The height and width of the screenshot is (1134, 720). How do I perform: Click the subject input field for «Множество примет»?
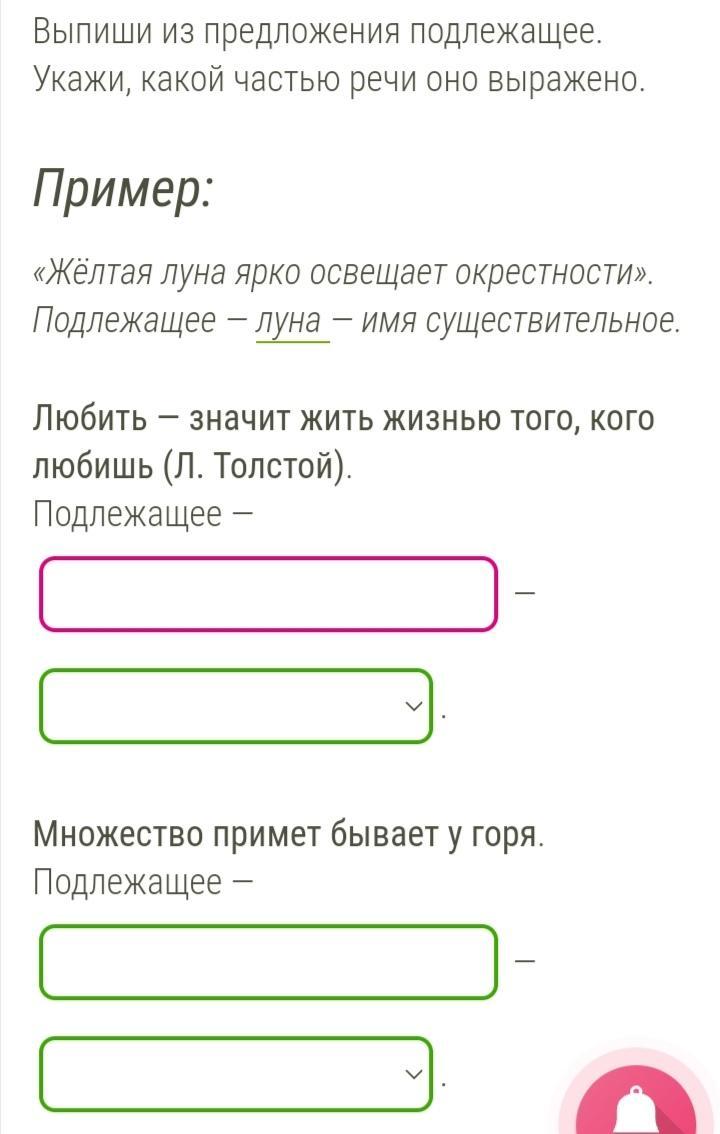tap(268, 962)
